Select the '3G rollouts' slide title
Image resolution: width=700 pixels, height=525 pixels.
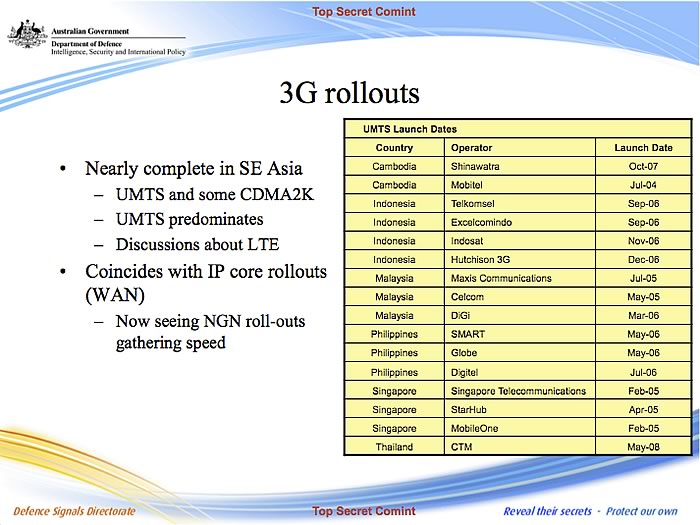point(350,92)
